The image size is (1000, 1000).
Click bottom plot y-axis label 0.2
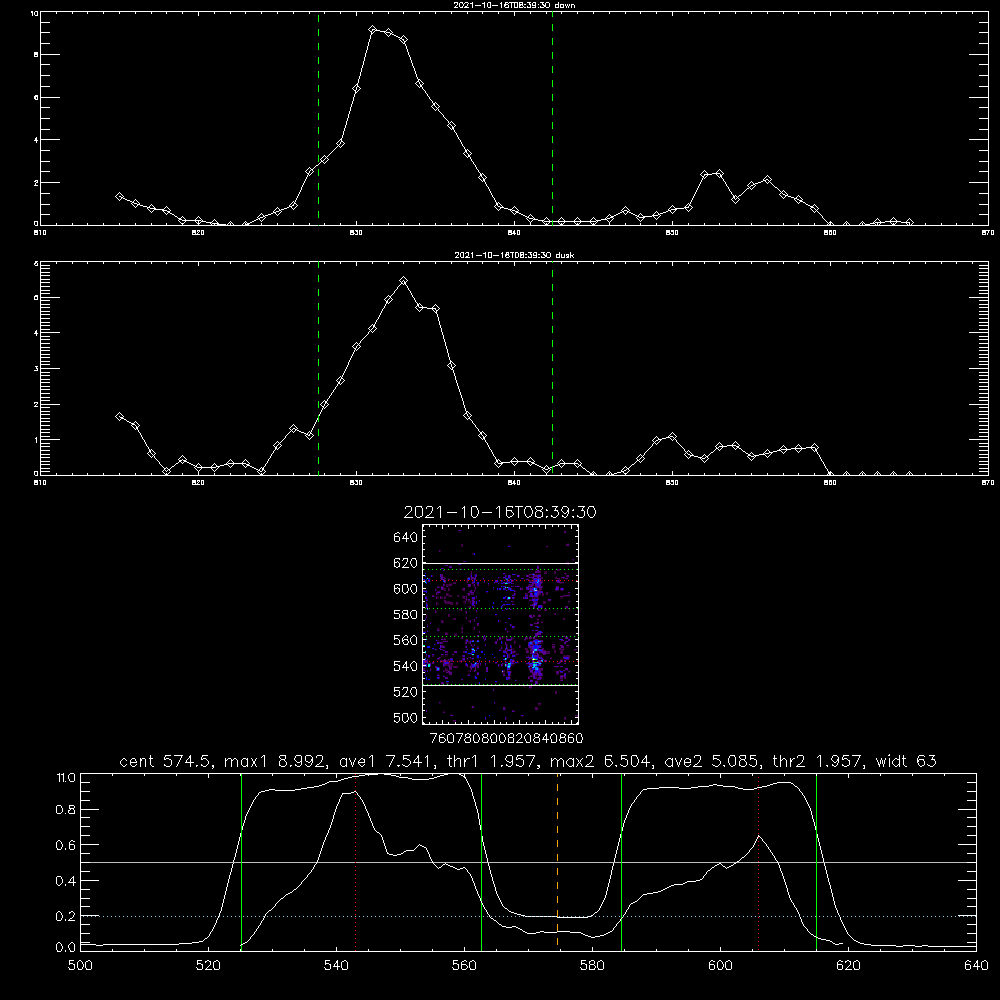point(66,916)
